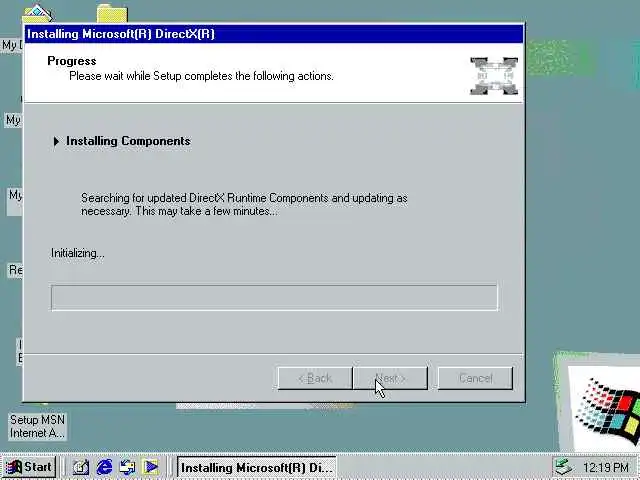Click the Installing Components step label
Screen dimensions: 640x480
(128, 141)
